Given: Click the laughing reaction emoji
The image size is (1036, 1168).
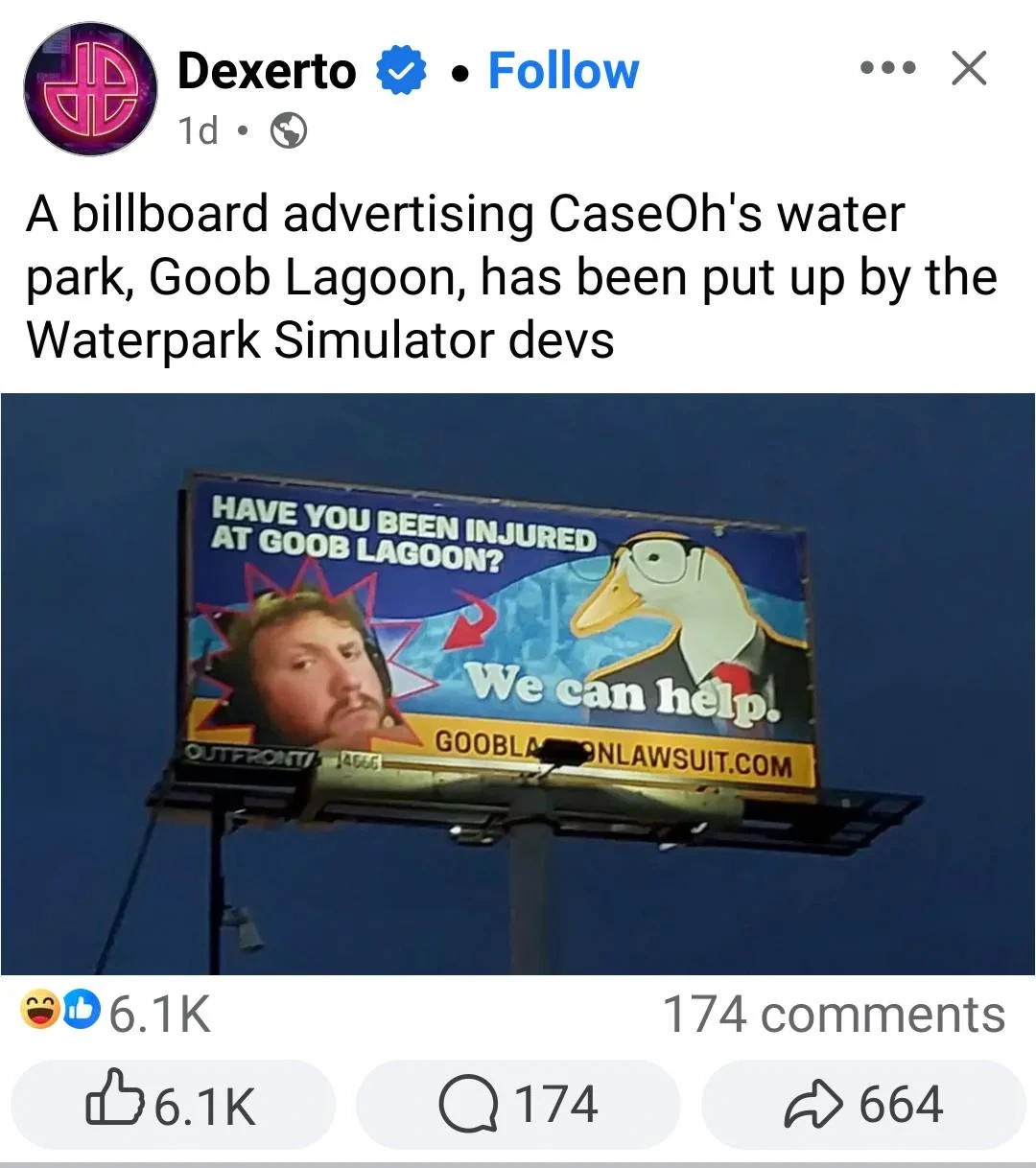Looking at the screenshot, I should pyautogui.click(x=41, y=1010).
